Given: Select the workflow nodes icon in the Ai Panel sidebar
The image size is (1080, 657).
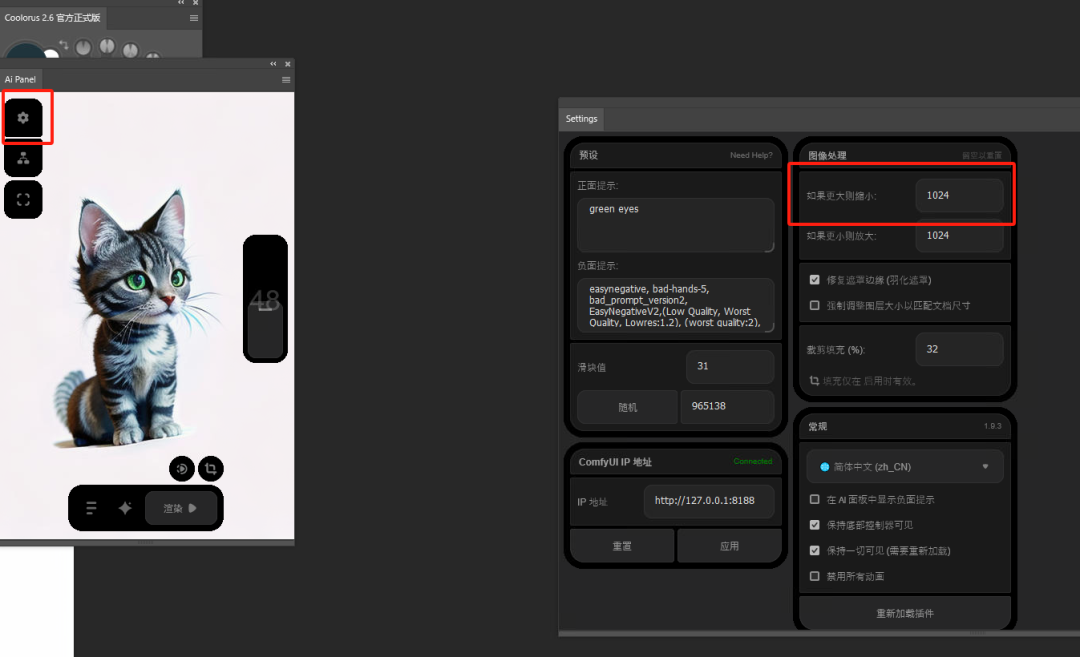Looking at the screenshot, I should pyautogui.click(x=23, y=158).
